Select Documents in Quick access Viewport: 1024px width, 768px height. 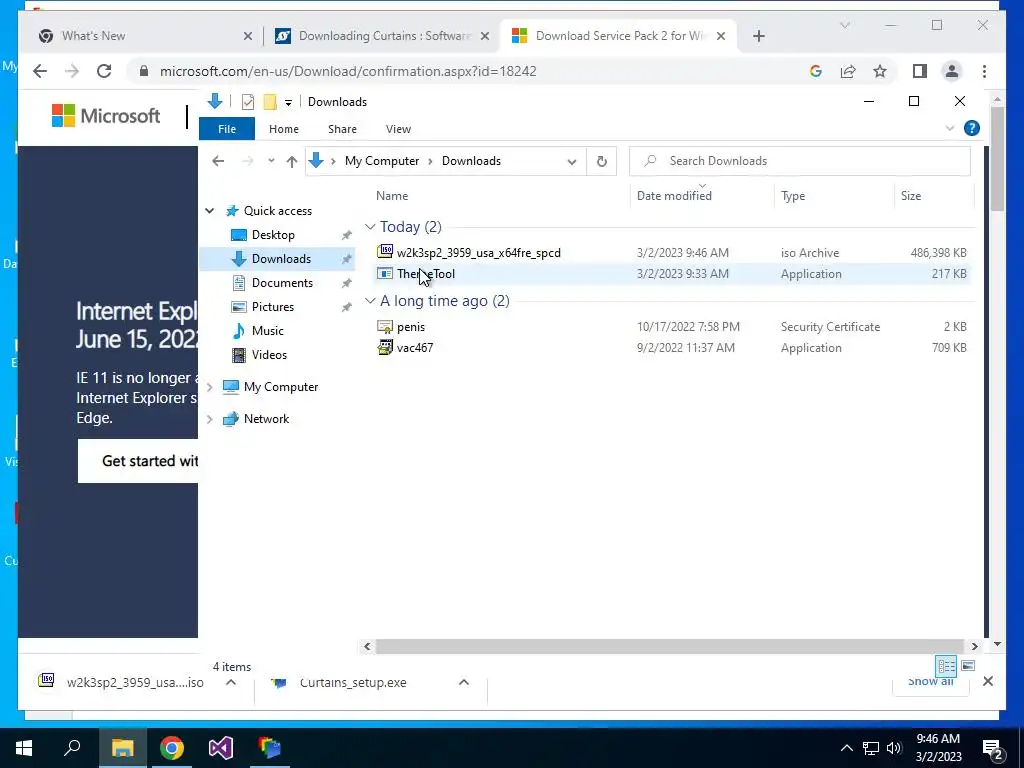click(x=282, y=283)
